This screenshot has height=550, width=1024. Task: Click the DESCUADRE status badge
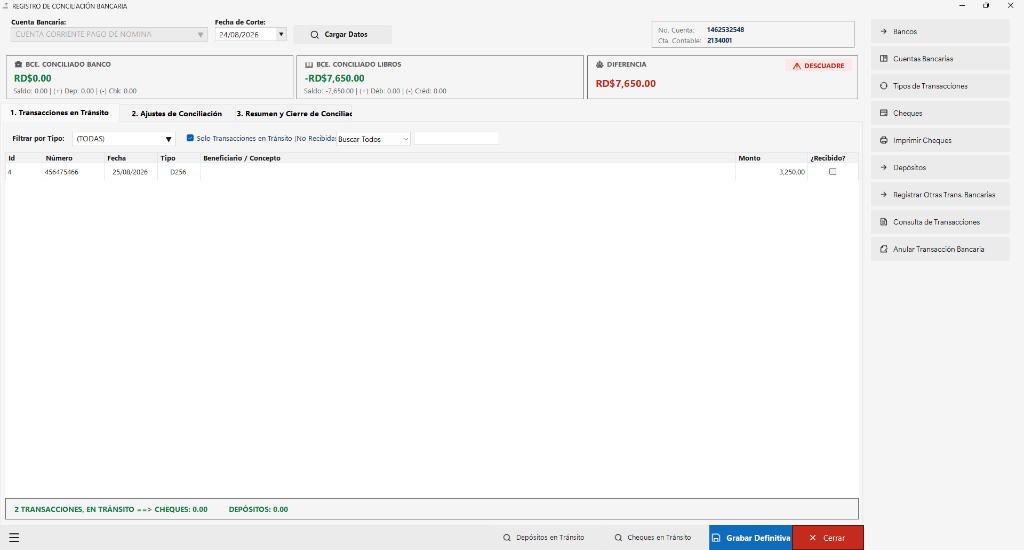pyautogui.click(x=818, y=66)
